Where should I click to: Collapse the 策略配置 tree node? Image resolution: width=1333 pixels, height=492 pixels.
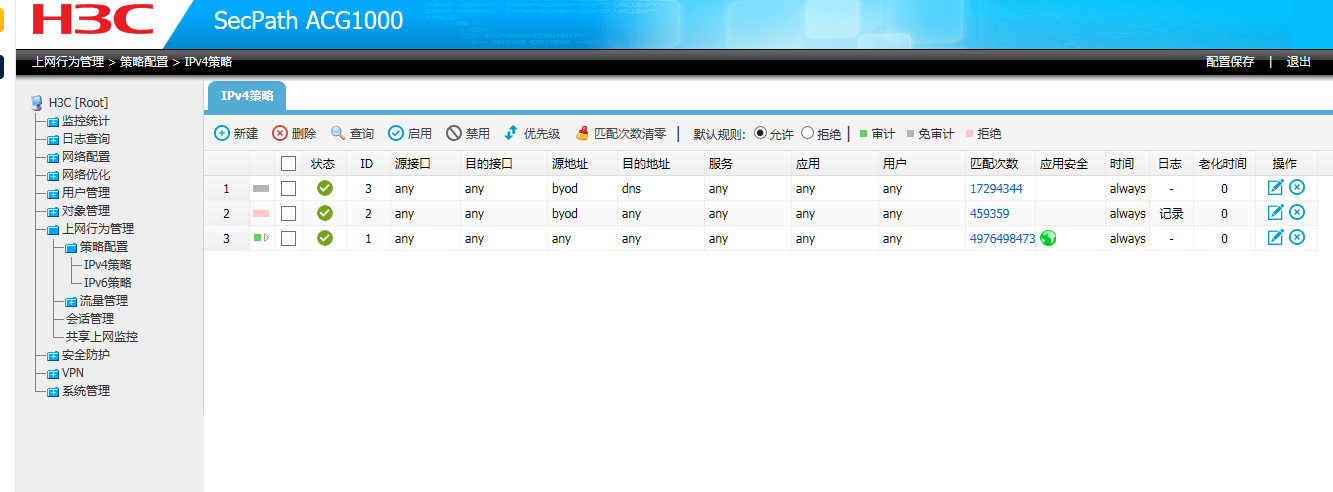tap(71, 247)
